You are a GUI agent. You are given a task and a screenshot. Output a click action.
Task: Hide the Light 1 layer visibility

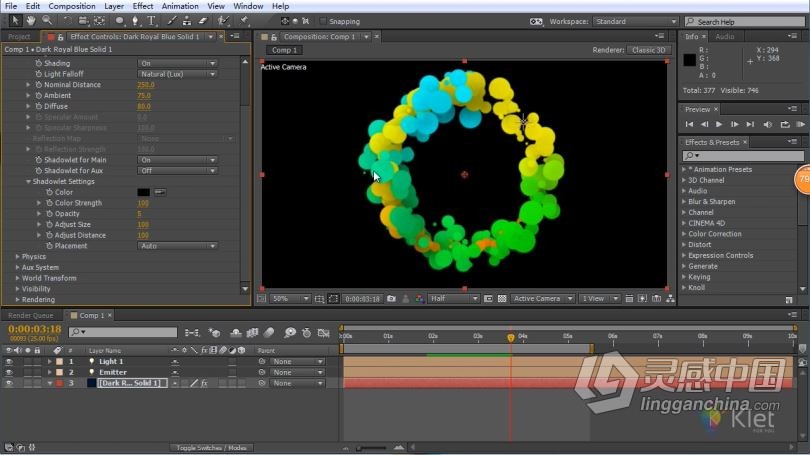coord(9,362)
